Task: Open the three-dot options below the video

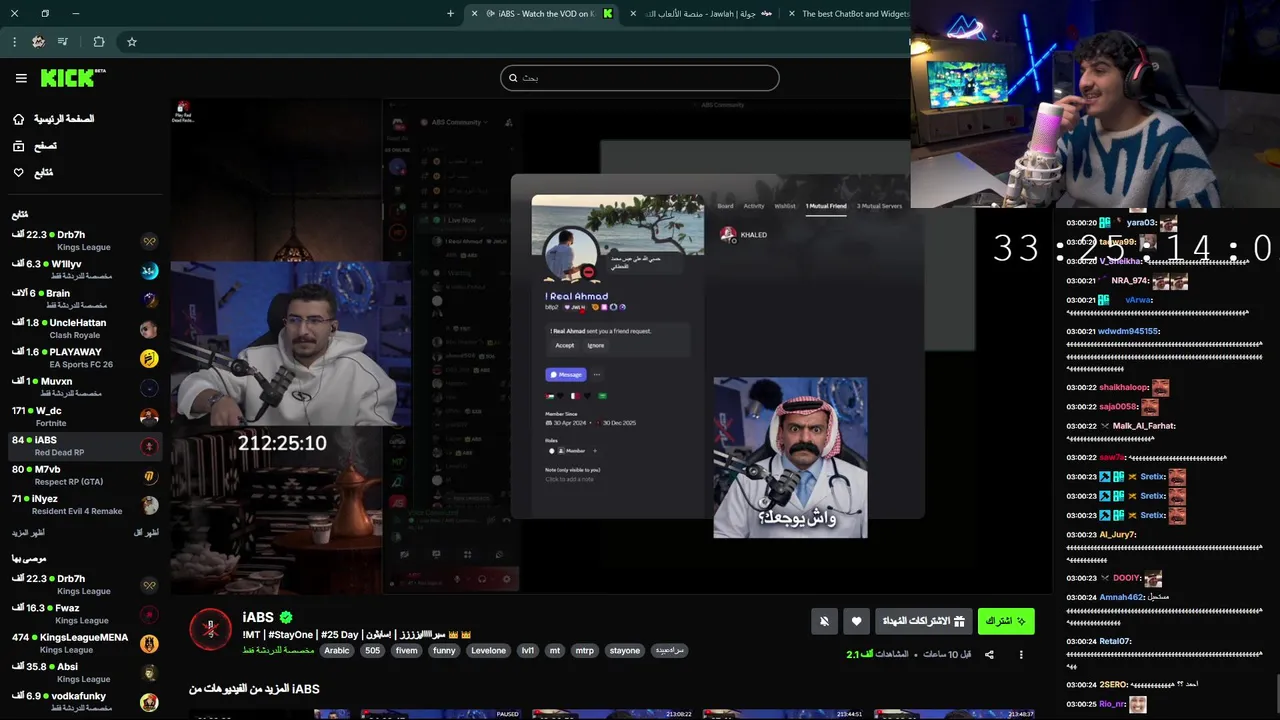Action: click(1021, 655)
